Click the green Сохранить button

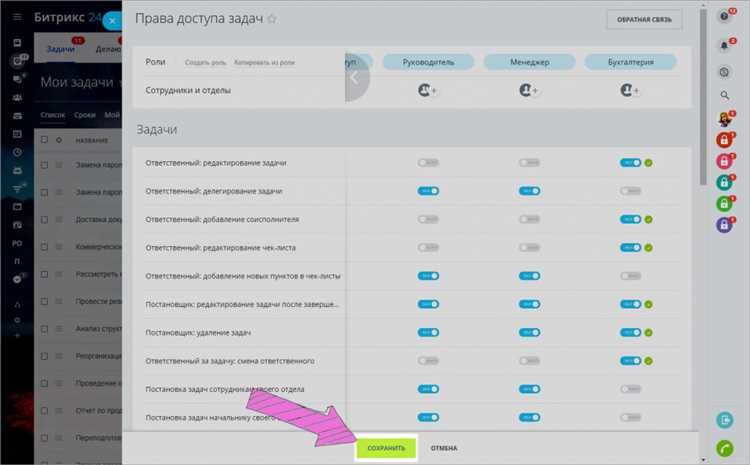pyautogui.click(x=386, y=448)
